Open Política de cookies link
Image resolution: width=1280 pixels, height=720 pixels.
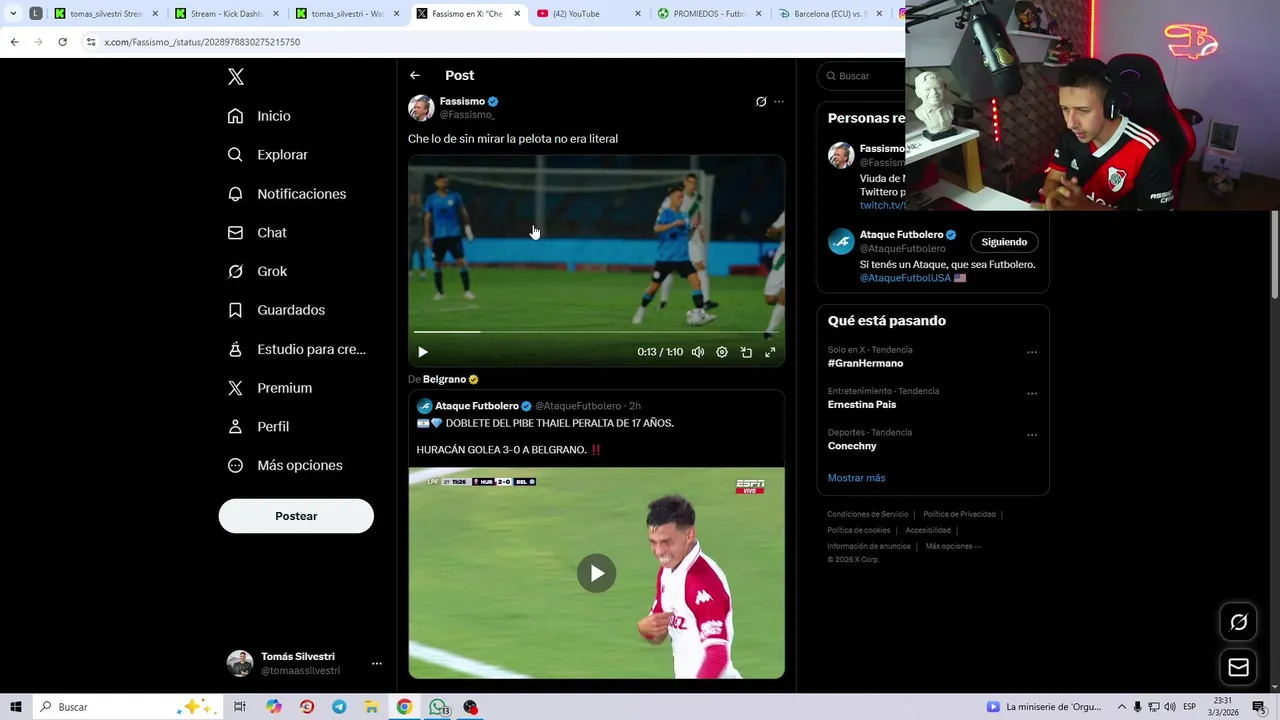pos(858,530)
